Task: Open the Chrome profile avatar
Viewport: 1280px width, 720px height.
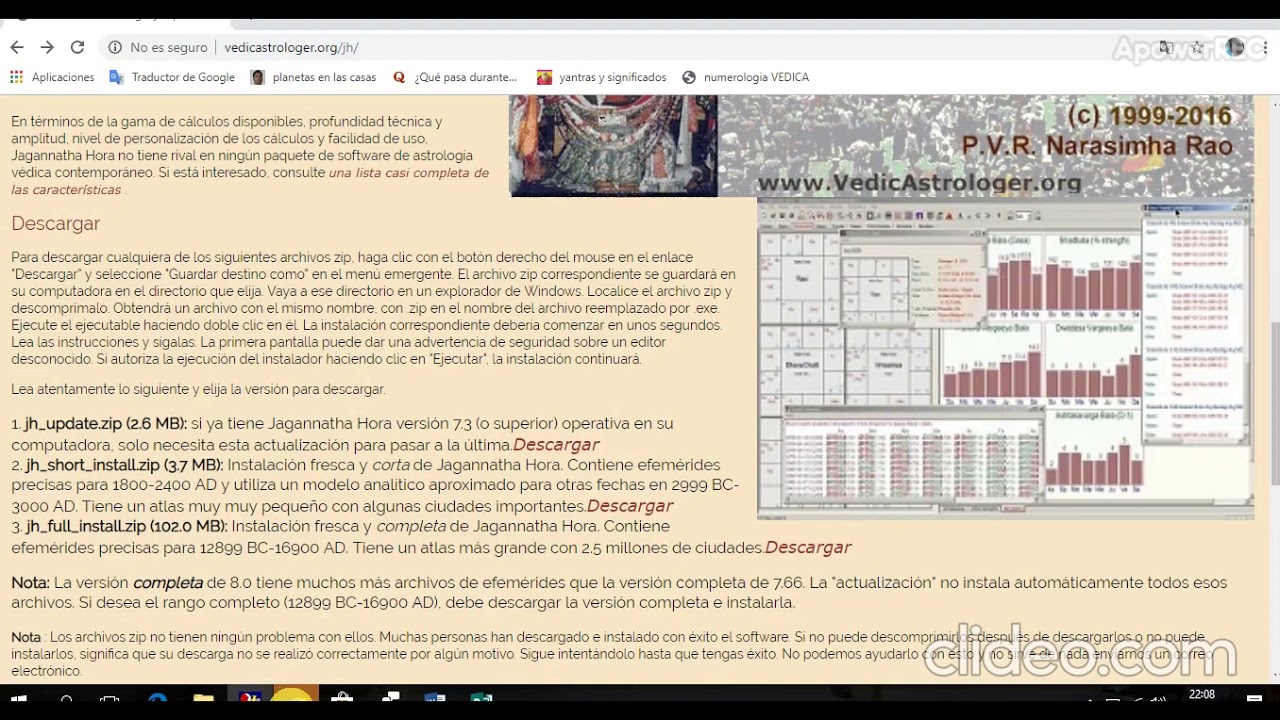Action: pyautogui.click(x=1235, y=47)
